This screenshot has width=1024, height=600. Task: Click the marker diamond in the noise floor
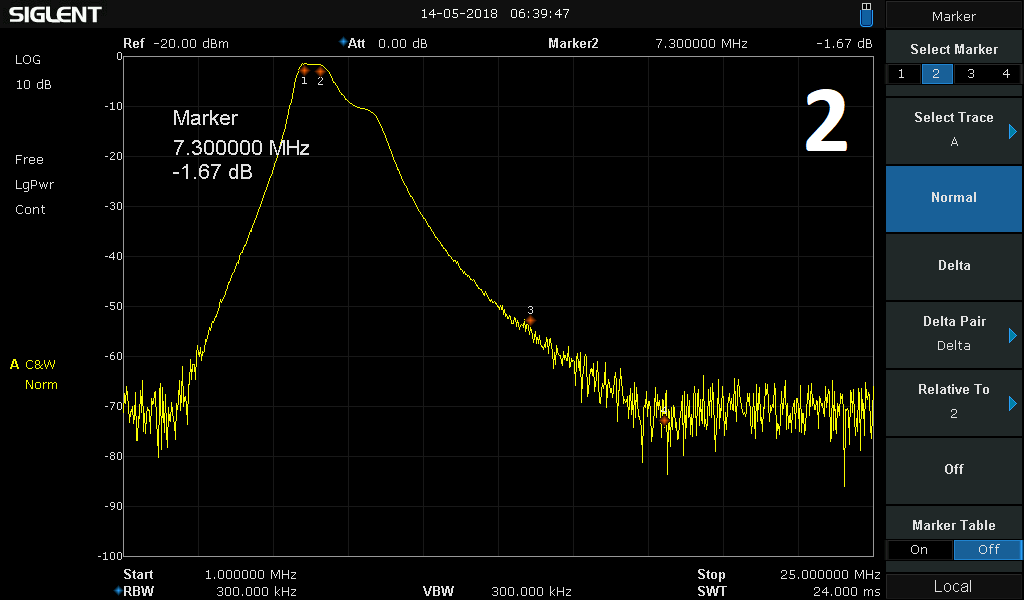(x=664, y=421)
